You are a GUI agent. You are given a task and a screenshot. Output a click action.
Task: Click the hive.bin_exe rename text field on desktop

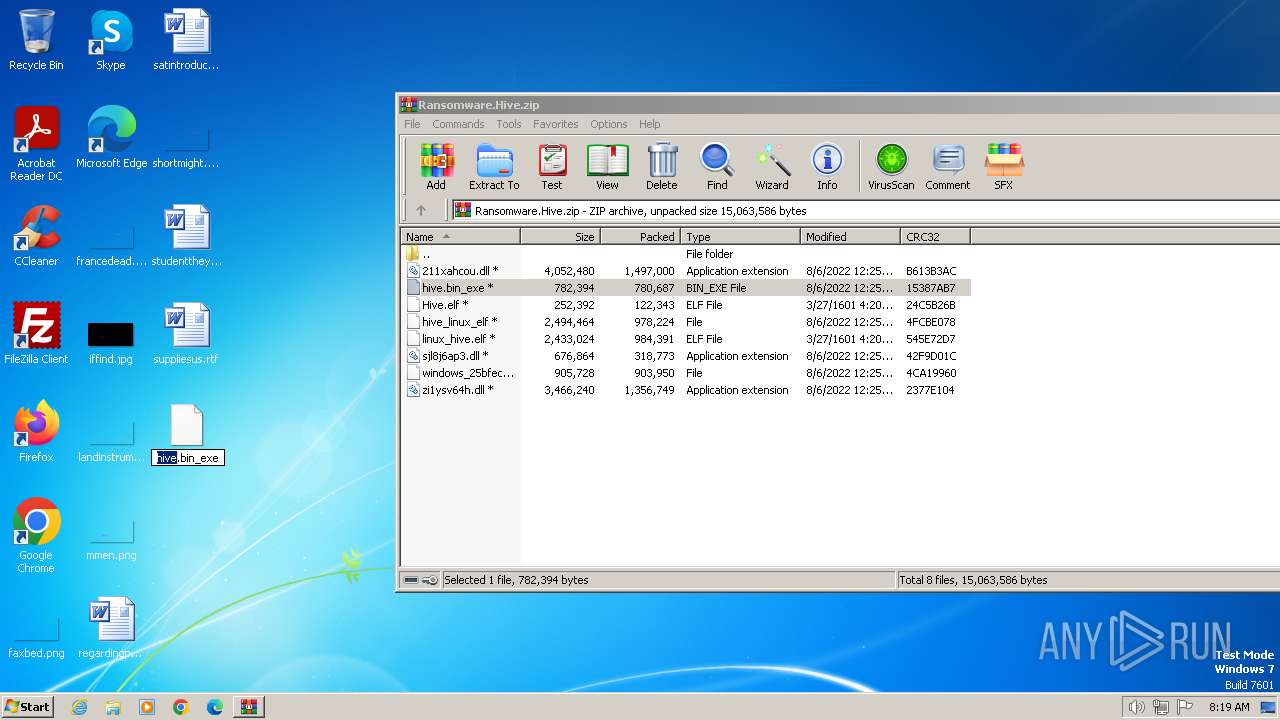(x=188, y=458)
